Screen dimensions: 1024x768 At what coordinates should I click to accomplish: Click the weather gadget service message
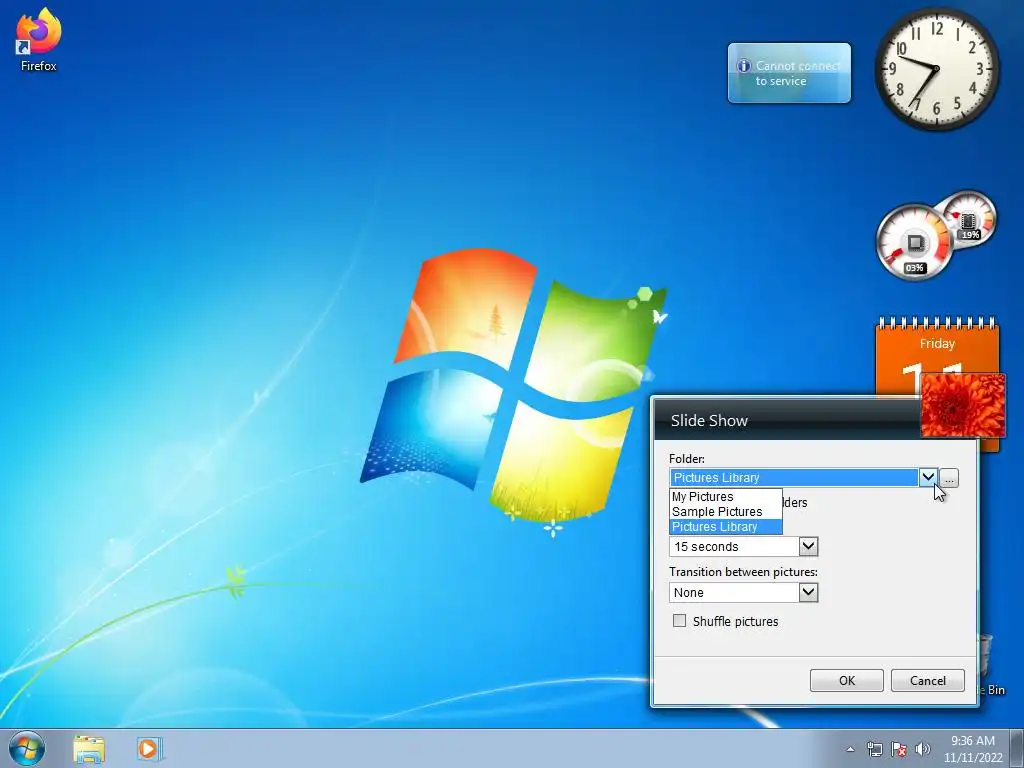[x=789, y=73]
